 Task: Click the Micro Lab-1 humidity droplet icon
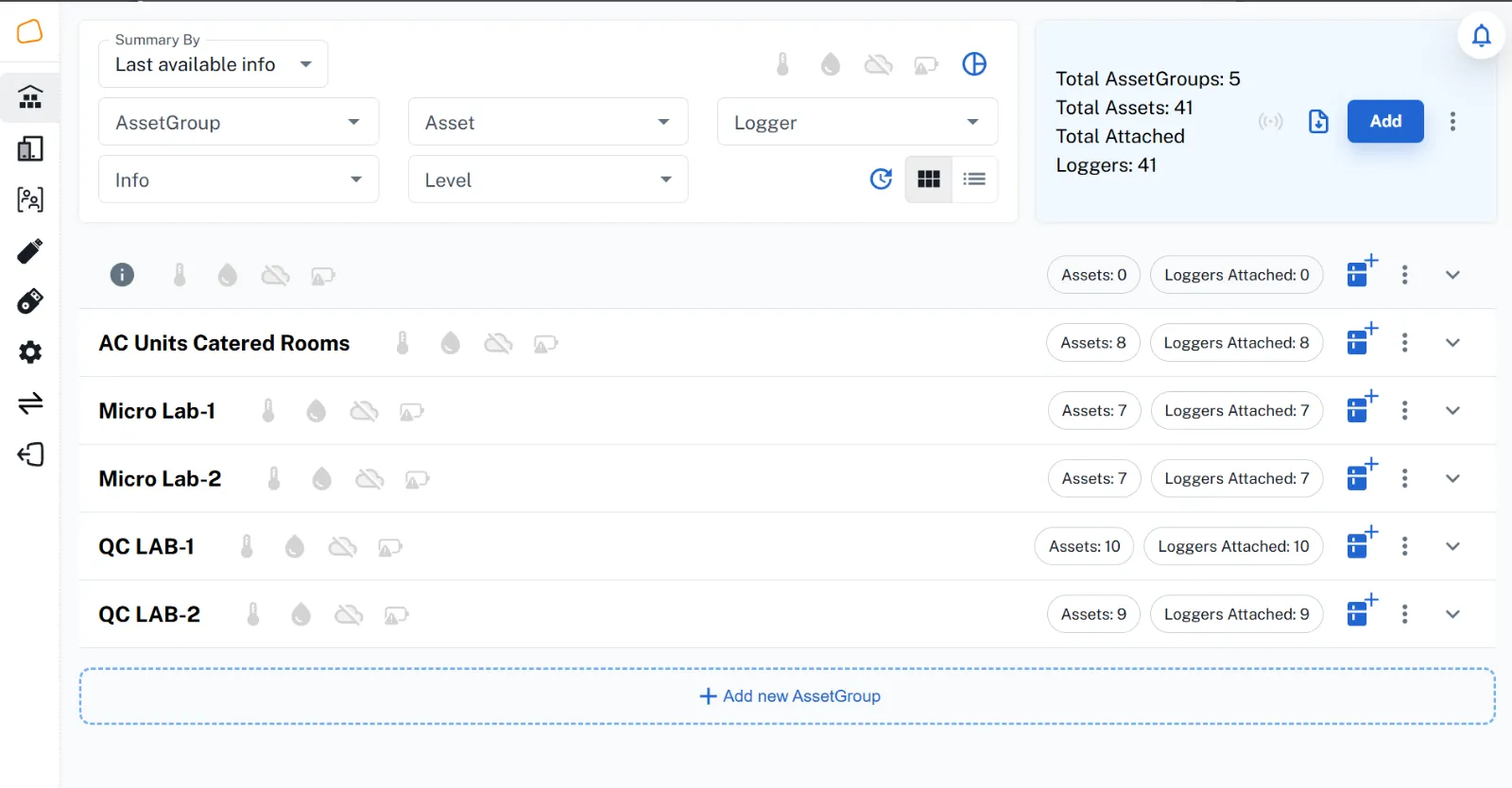[x=317, y=410]
